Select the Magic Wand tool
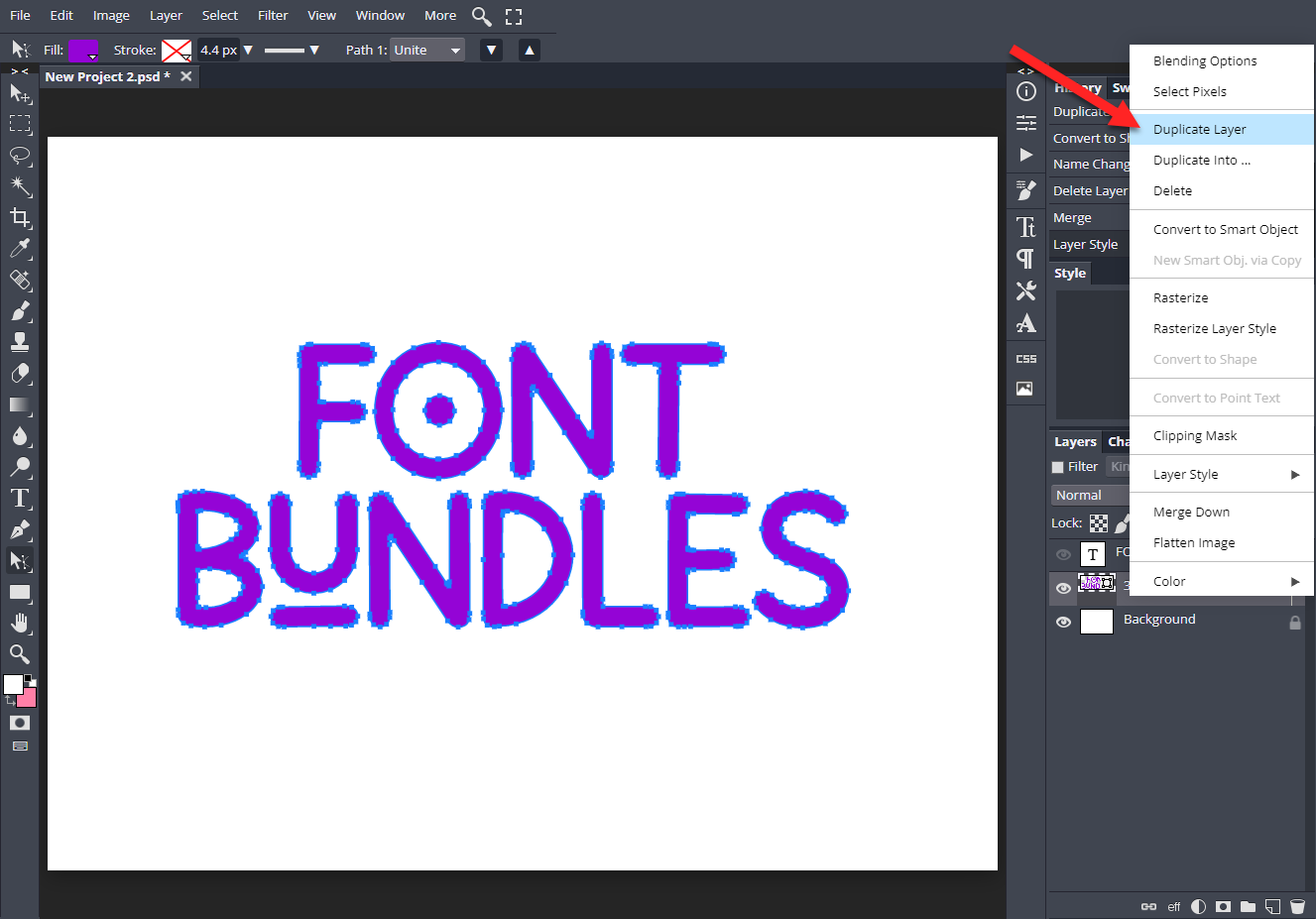This screenshot has height=919, width=1316. [20, 186]
